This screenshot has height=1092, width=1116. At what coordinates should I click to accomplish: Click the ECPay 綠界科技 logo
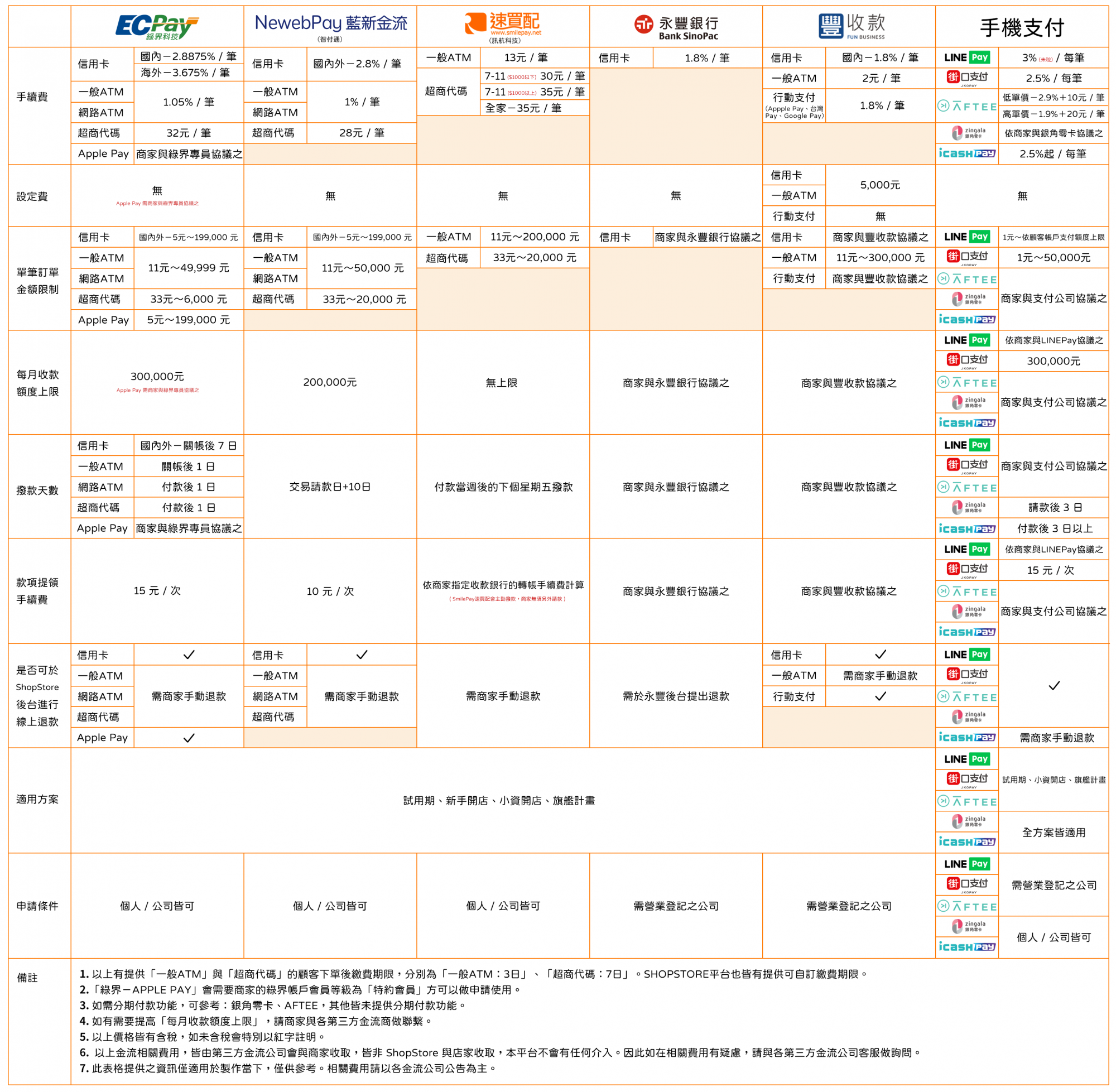click(157, 27)
